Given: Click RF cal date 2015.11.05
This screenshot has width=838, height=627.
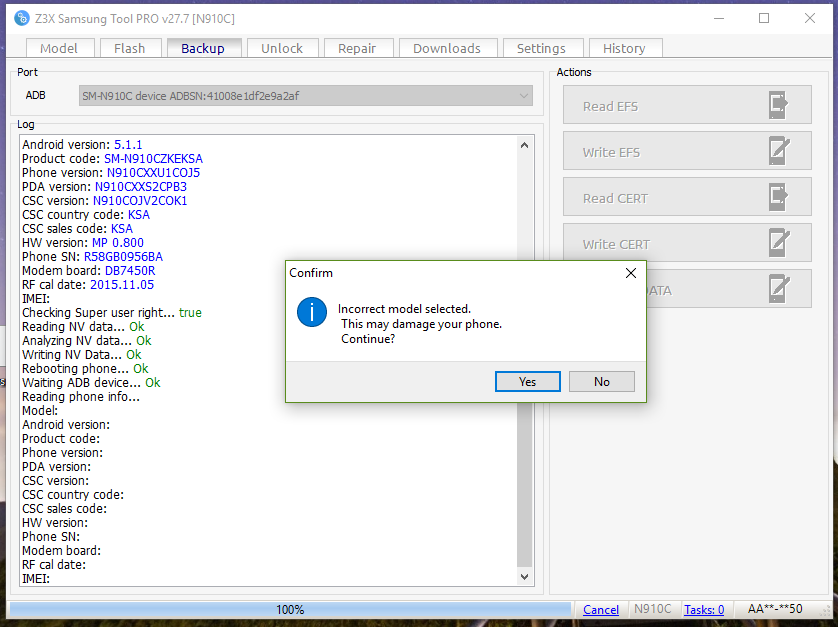Looking at the screenshot, I should (x=122, y=284).
